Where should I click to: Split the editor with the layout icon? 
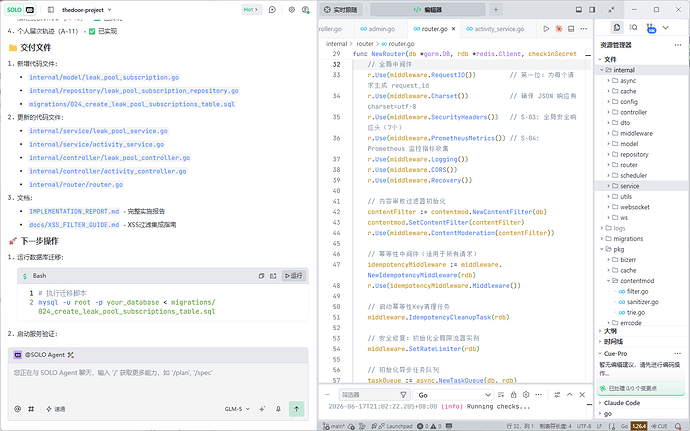571,29
